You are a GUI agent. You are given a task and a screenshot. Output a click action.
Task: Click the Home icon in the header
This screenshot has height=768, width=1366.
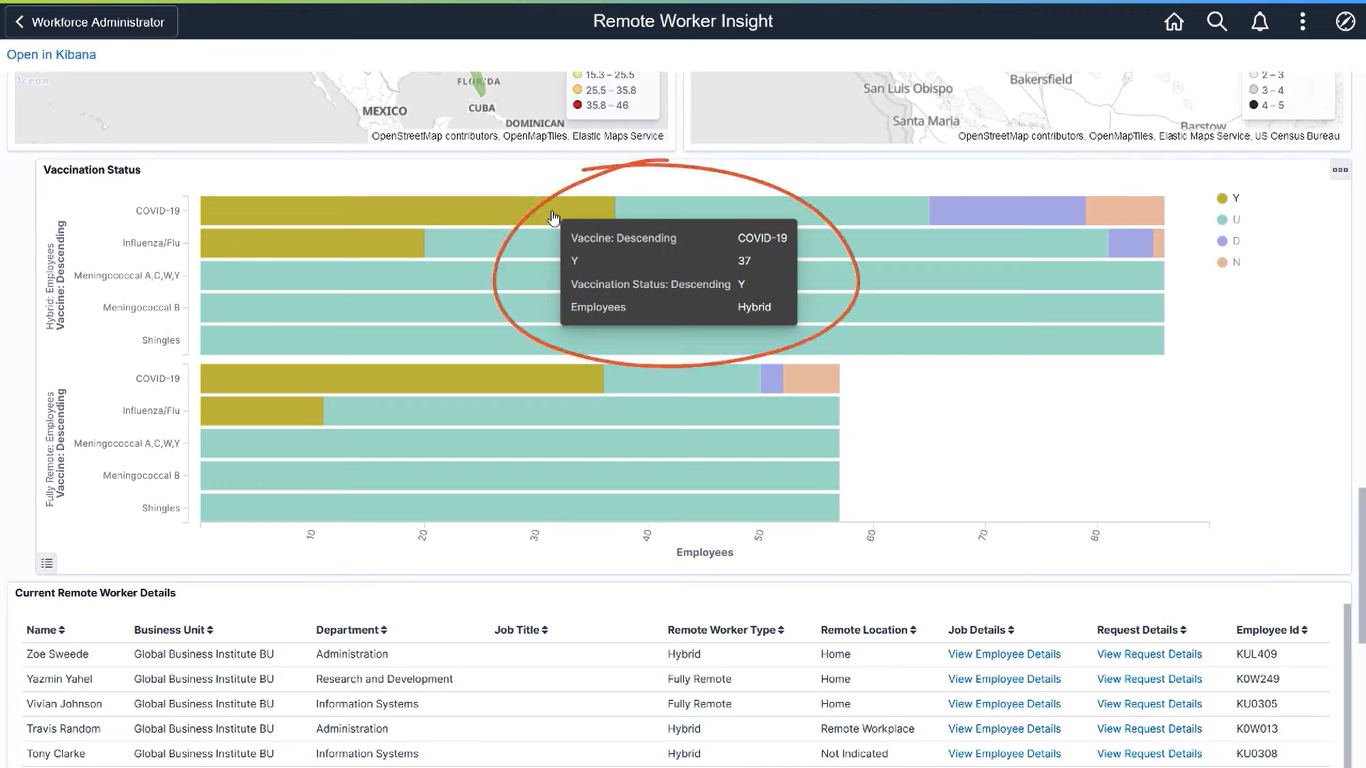(x=1173, y=21)
